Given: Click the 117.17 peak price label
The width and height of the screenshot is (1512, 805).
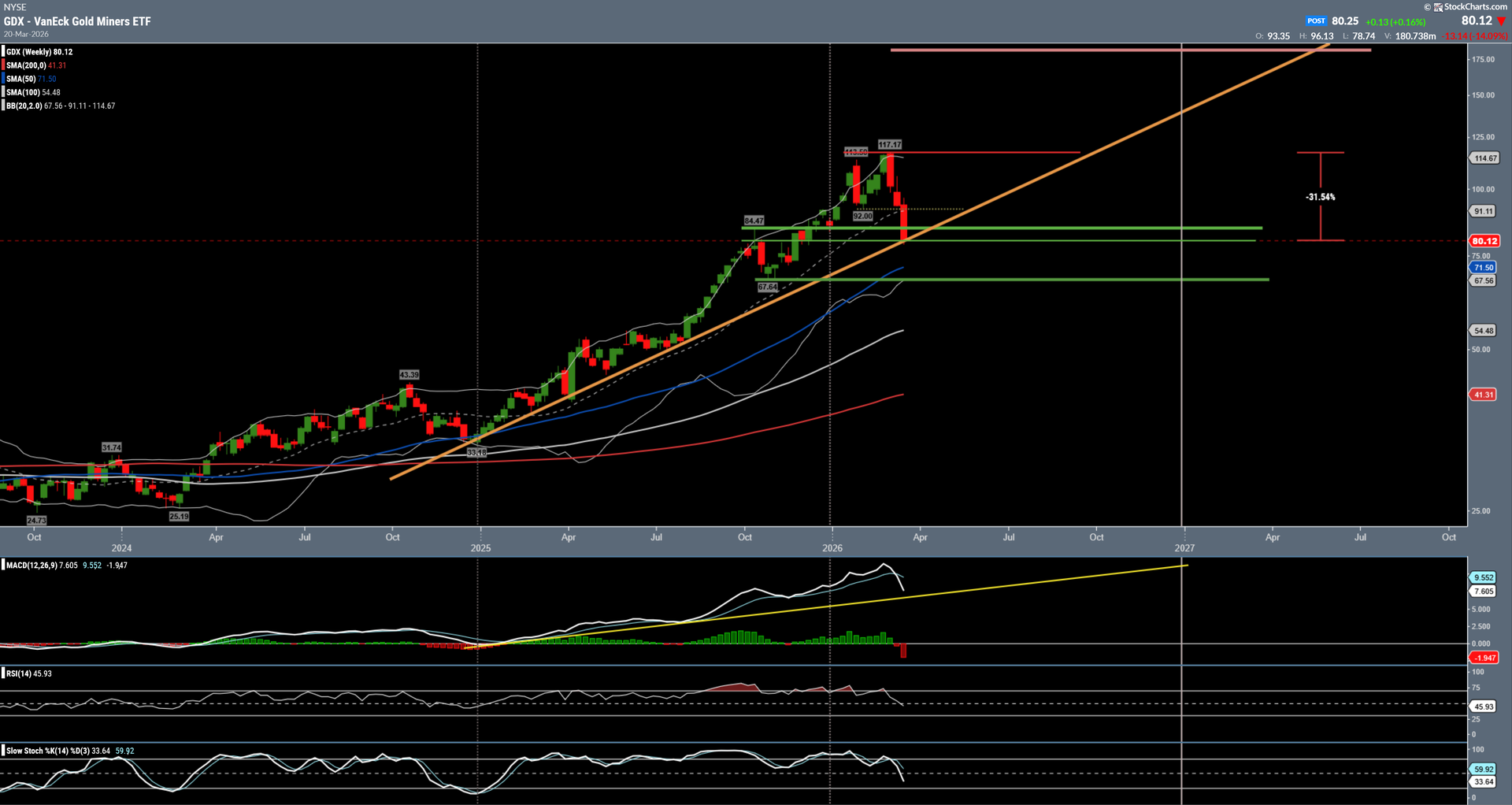Looking at the screenshot, I should (x=890, y=144).
